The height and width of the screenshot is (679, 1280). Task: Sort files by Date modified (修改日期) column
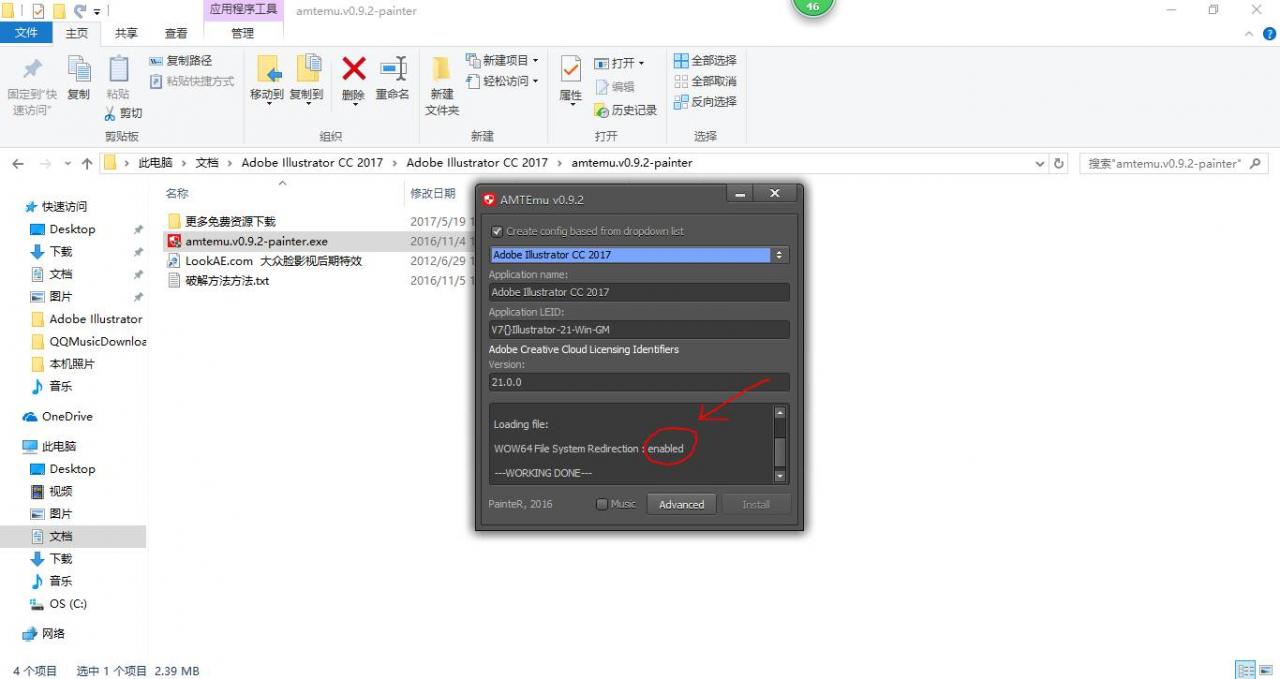(432, 193)
